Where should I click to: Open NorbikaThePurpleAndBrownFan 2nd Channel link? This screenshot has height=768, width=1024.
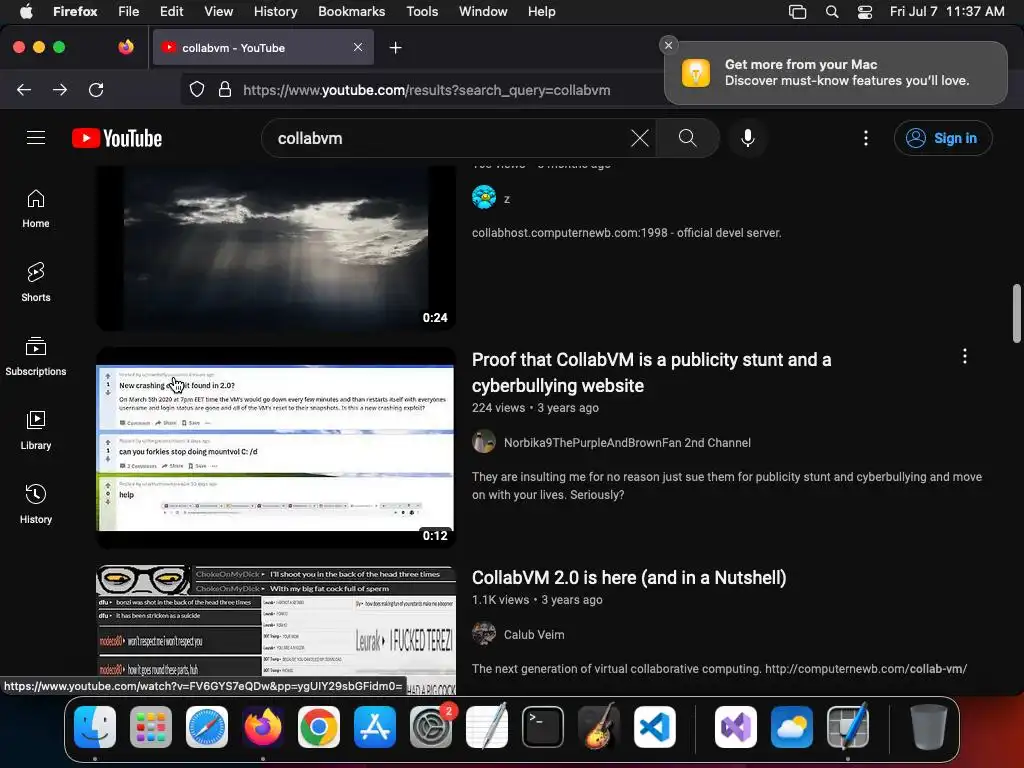coord(627,442)
